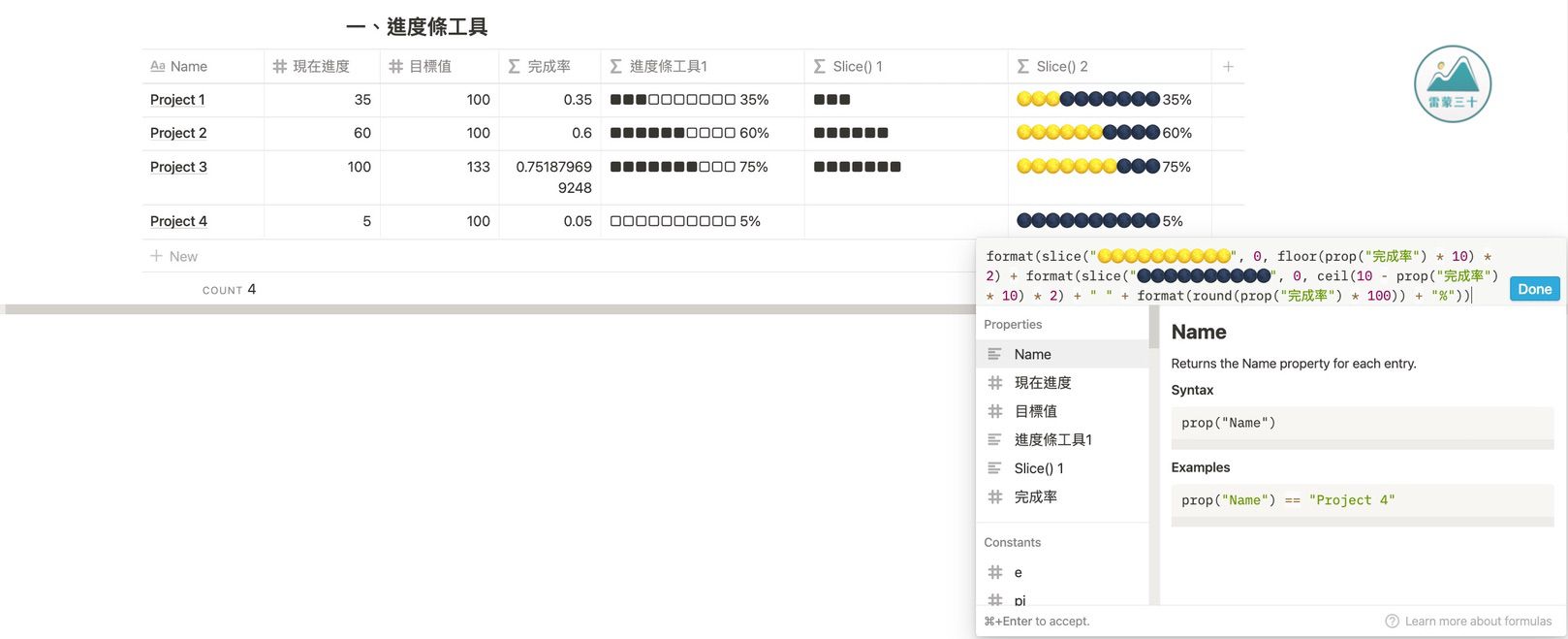Click the 雷蒙三十 mountain logo
This screenshot has width=1568, height=639.
tap(1452, 83)
